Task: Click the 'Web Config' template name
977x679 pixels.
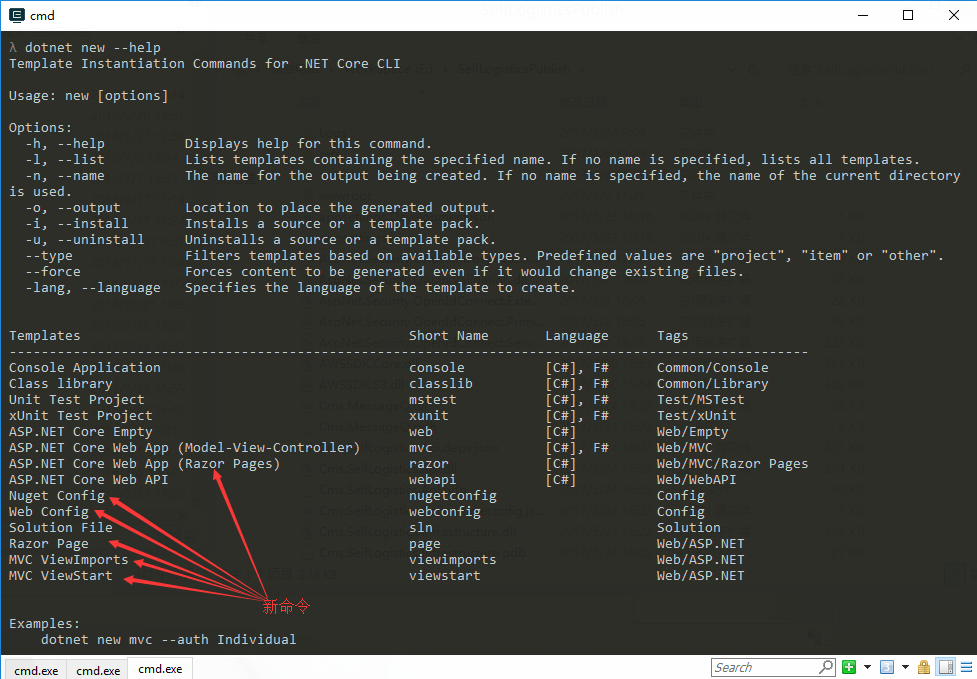Action: coord(49,512)
